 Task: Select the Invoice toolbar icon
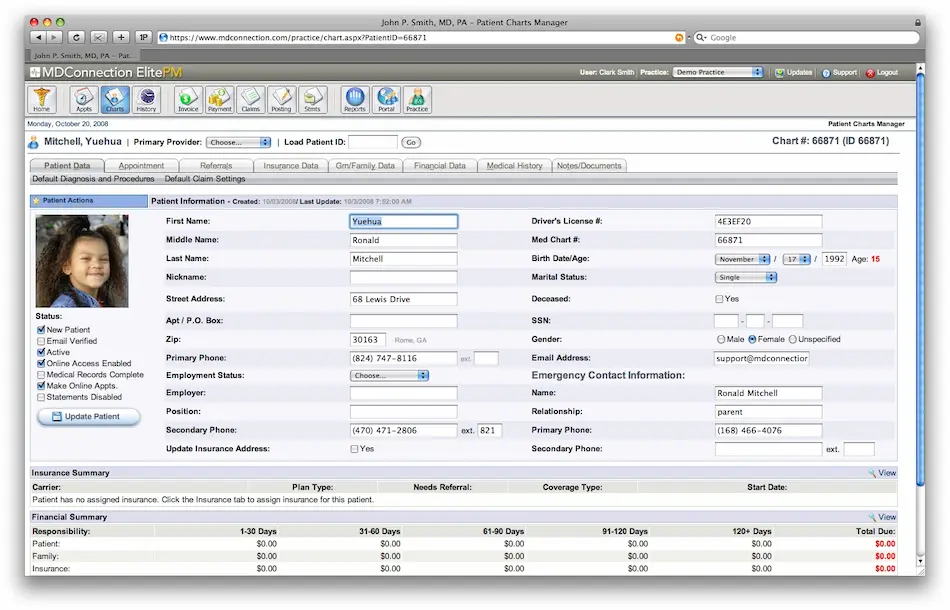pyautogui.click(x=188, y=99)
